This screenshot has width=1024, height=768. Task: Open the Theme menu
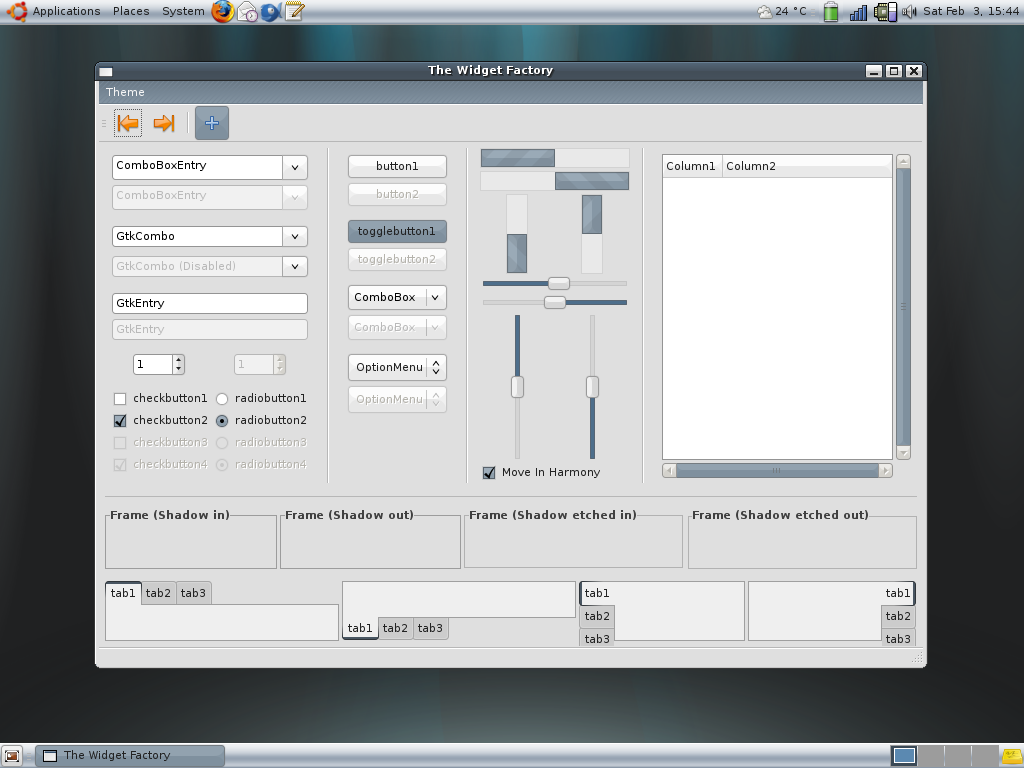(x=125, y=92)
